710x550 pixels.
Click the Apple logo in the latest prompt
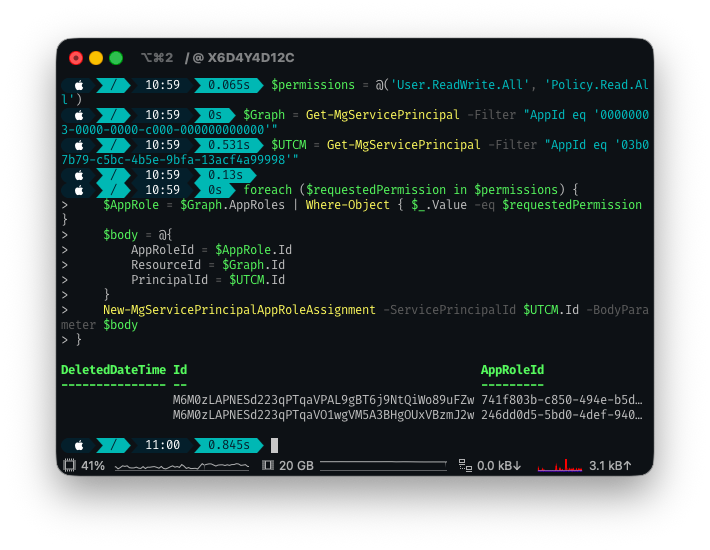click(79, 445)
